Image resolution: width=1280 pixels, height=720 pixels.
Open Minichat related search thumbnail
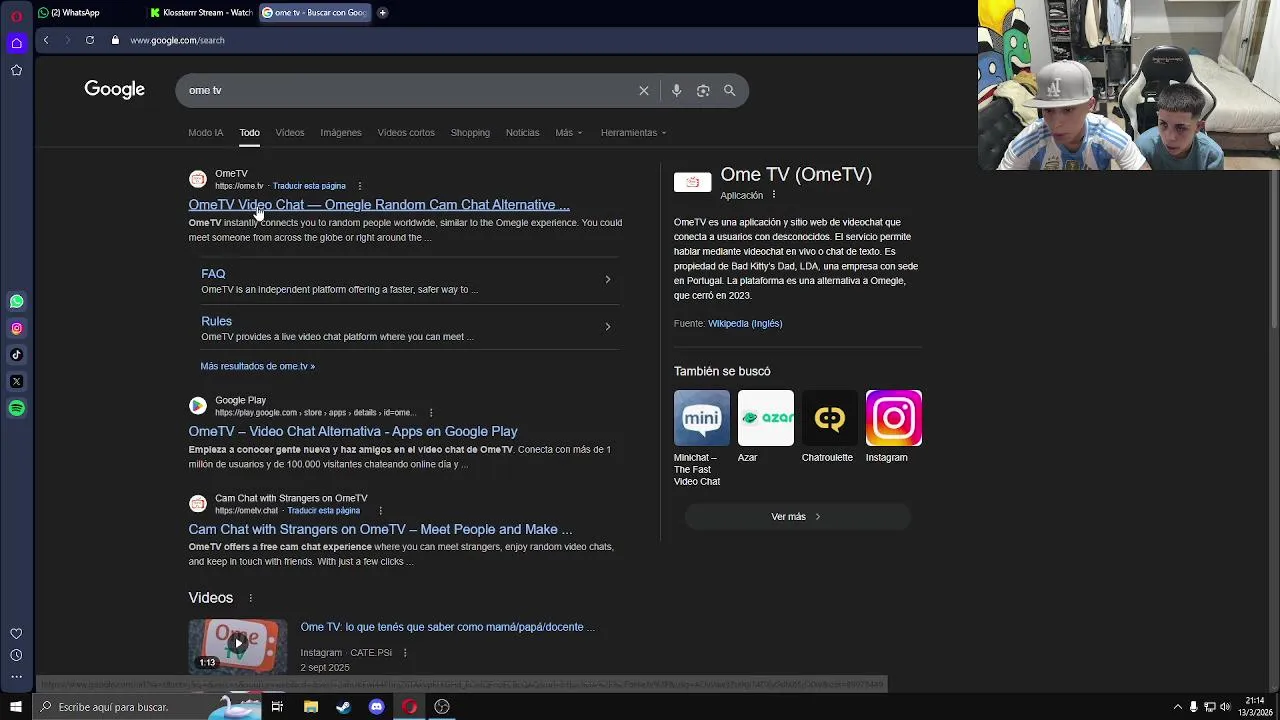point(702,418)
